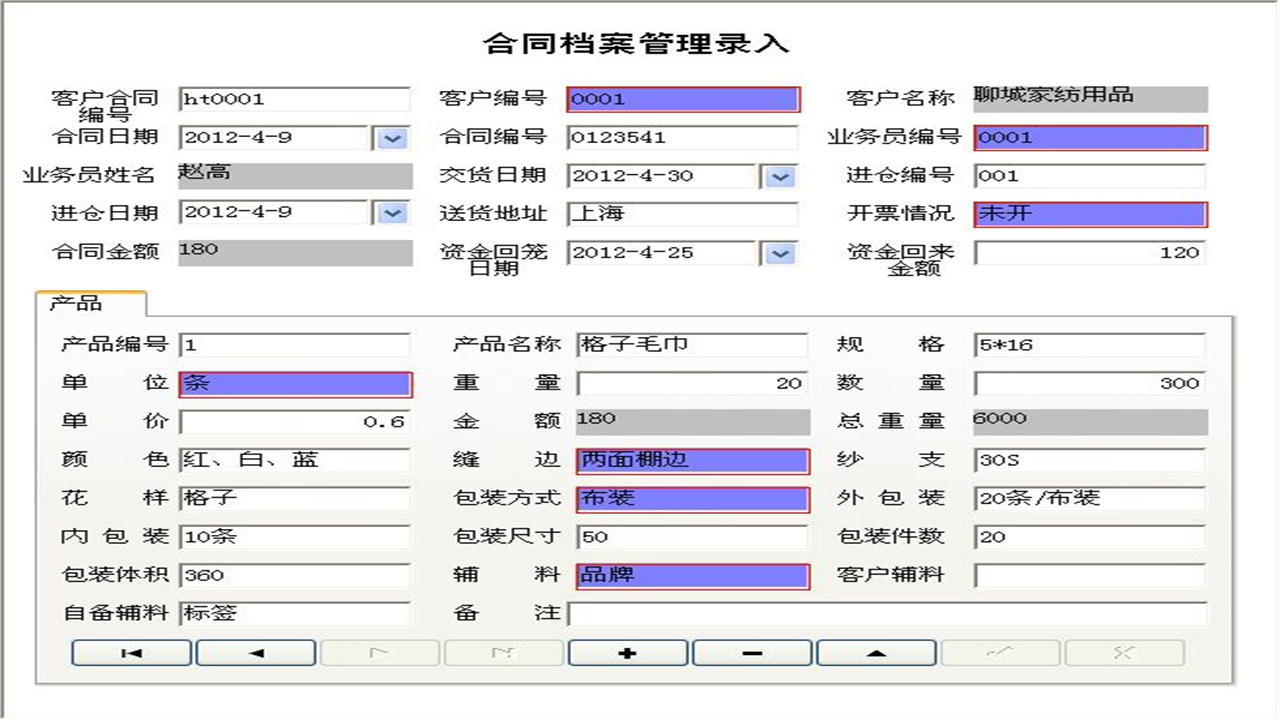
Task: Click the last record navigation icon
Action: pyautogui.click(x=504, y=652)
